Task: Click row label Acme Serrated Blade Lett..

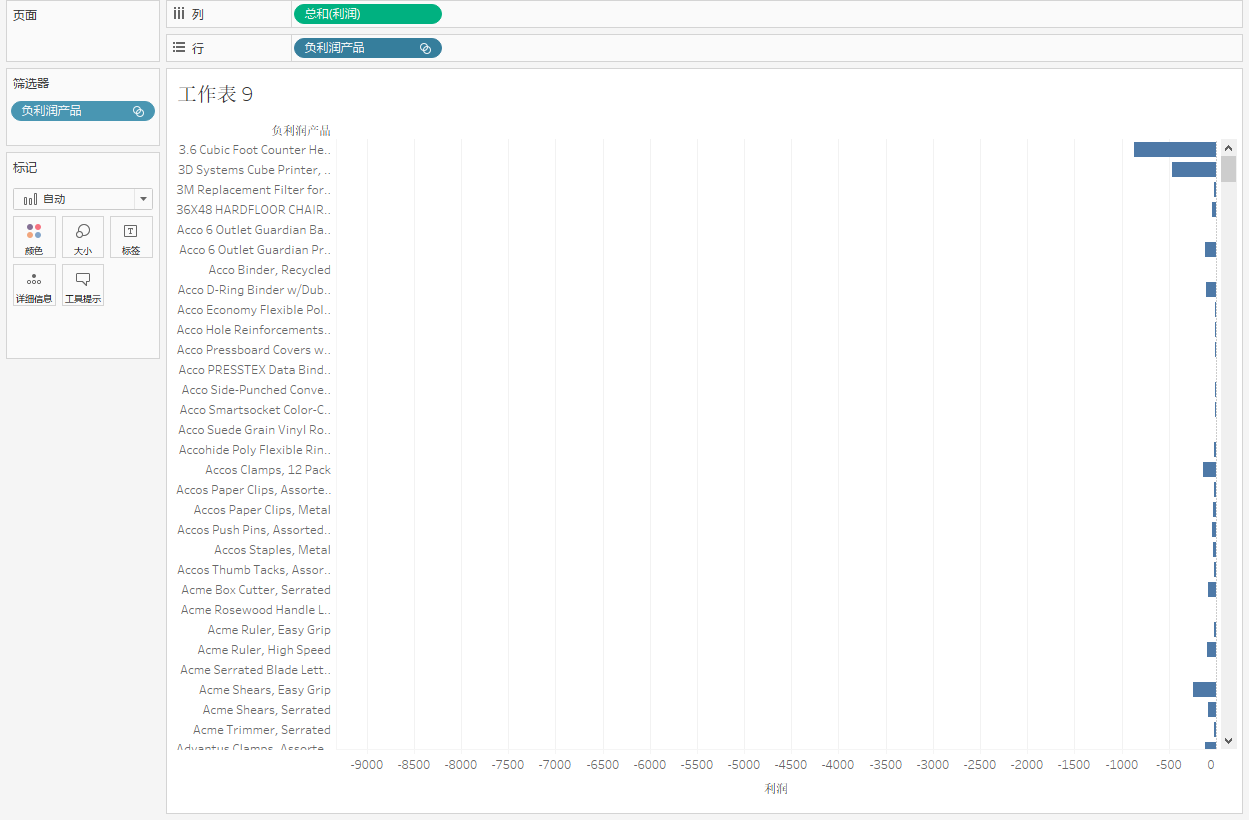Action: click(x=256, y=669)
